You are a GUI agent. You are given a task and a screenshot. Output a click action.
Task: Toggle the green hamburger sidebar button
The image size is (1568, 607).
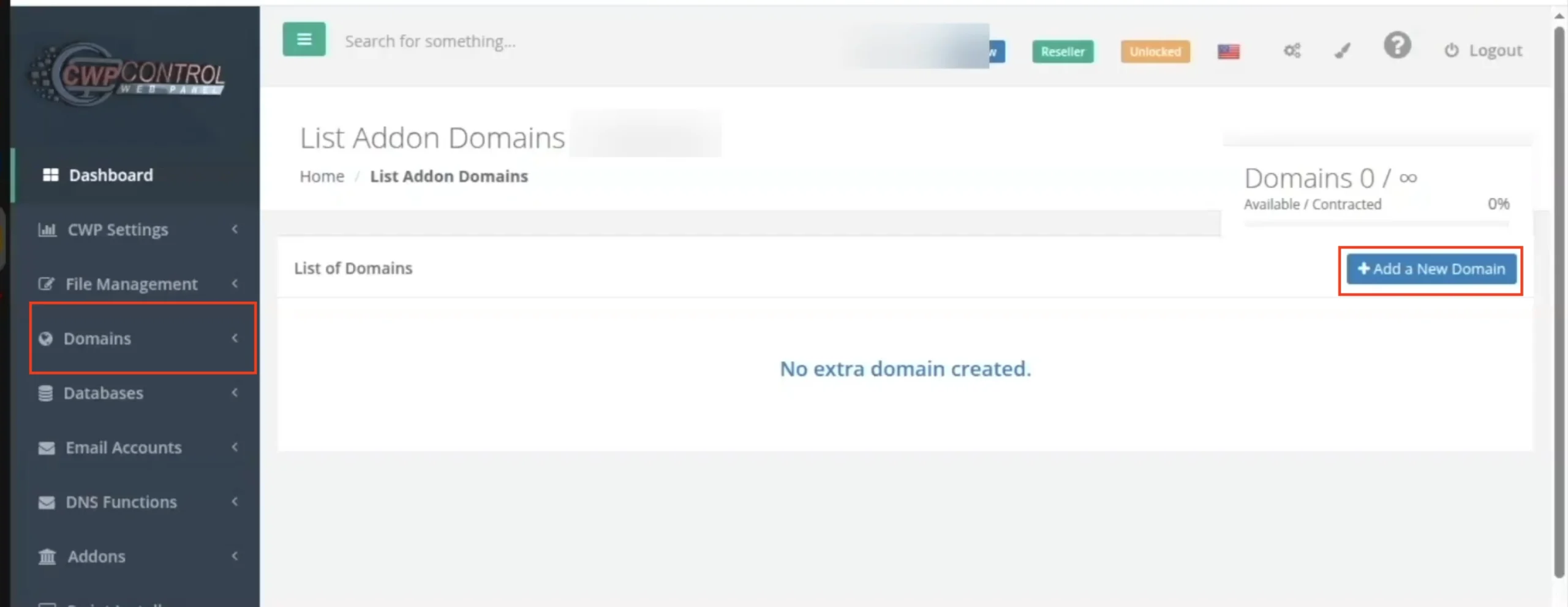pos(304,39)
